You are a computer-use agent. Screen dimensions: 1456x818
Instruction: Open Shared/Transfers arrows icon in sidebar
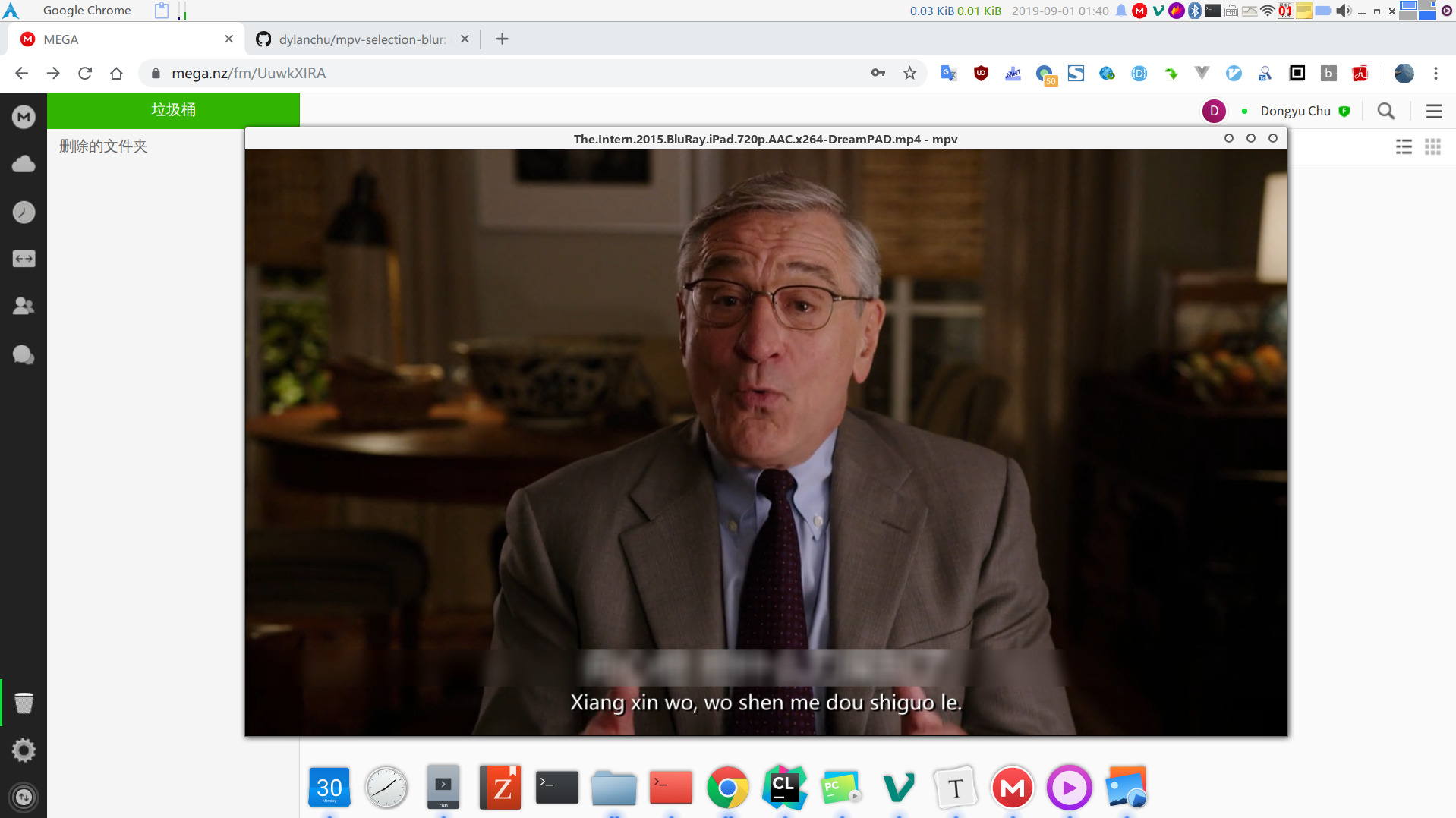pyautogui.click(x=24, y=259)
